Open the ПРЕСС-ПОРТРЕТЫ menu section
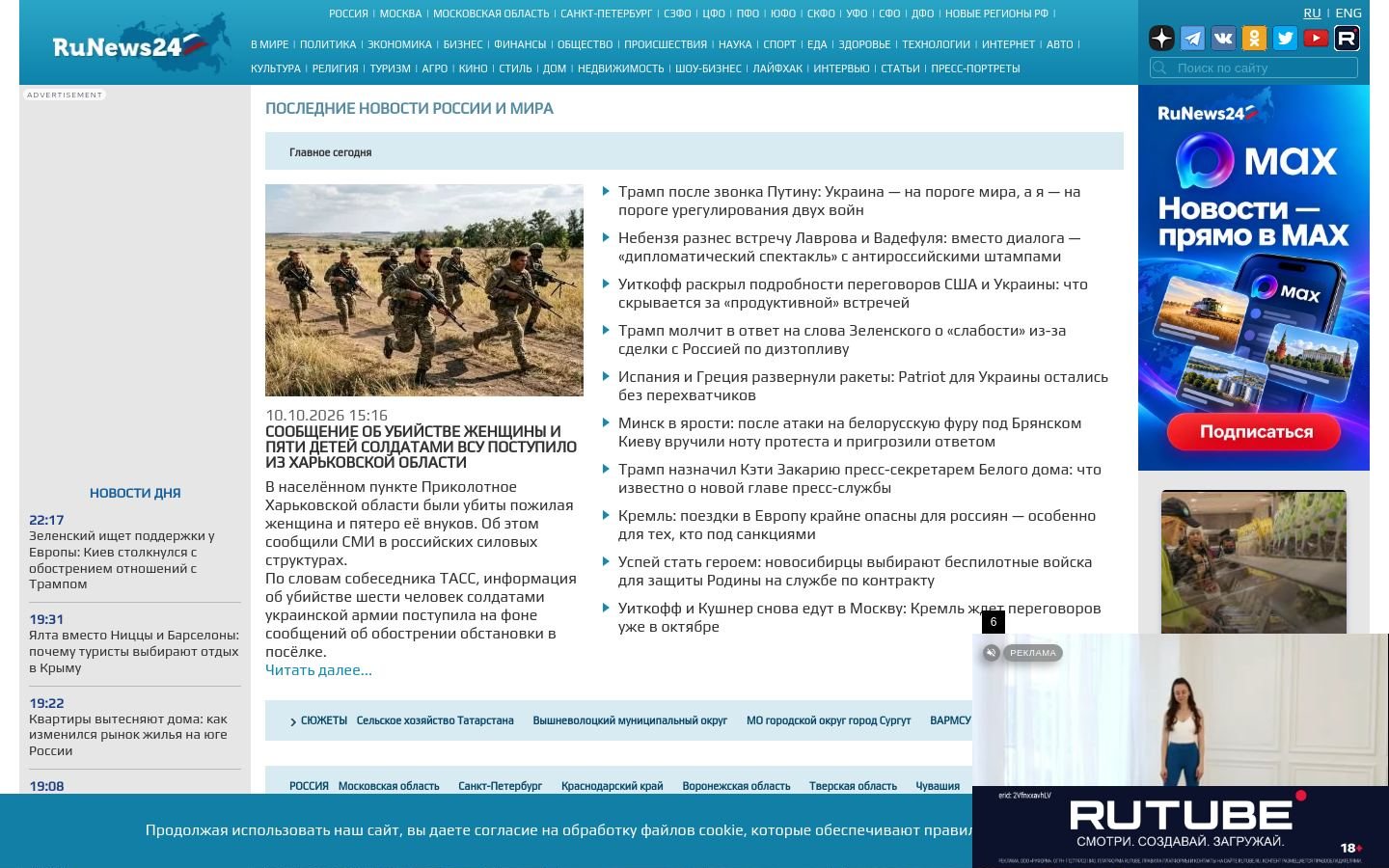The height and width of the screenshot is (868, 1389). 975,68
